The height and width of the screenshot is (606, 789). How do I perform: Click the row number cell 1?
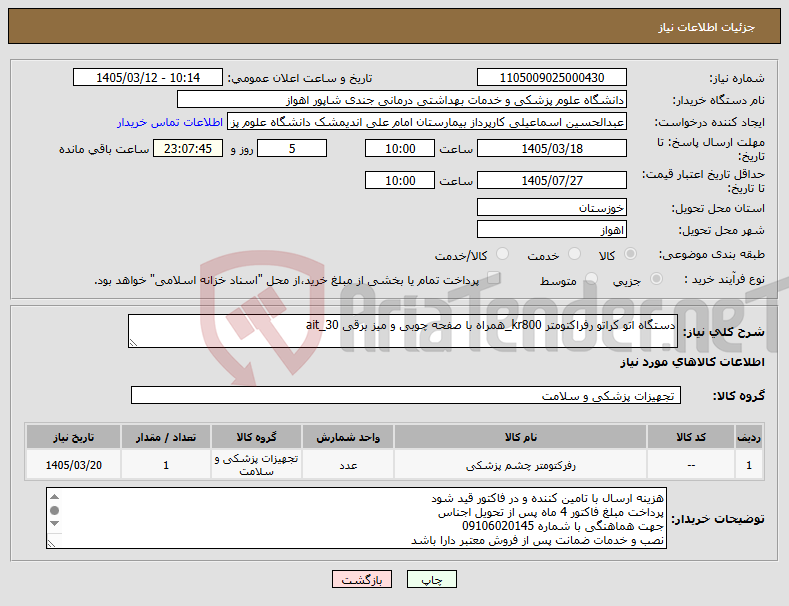749,465
